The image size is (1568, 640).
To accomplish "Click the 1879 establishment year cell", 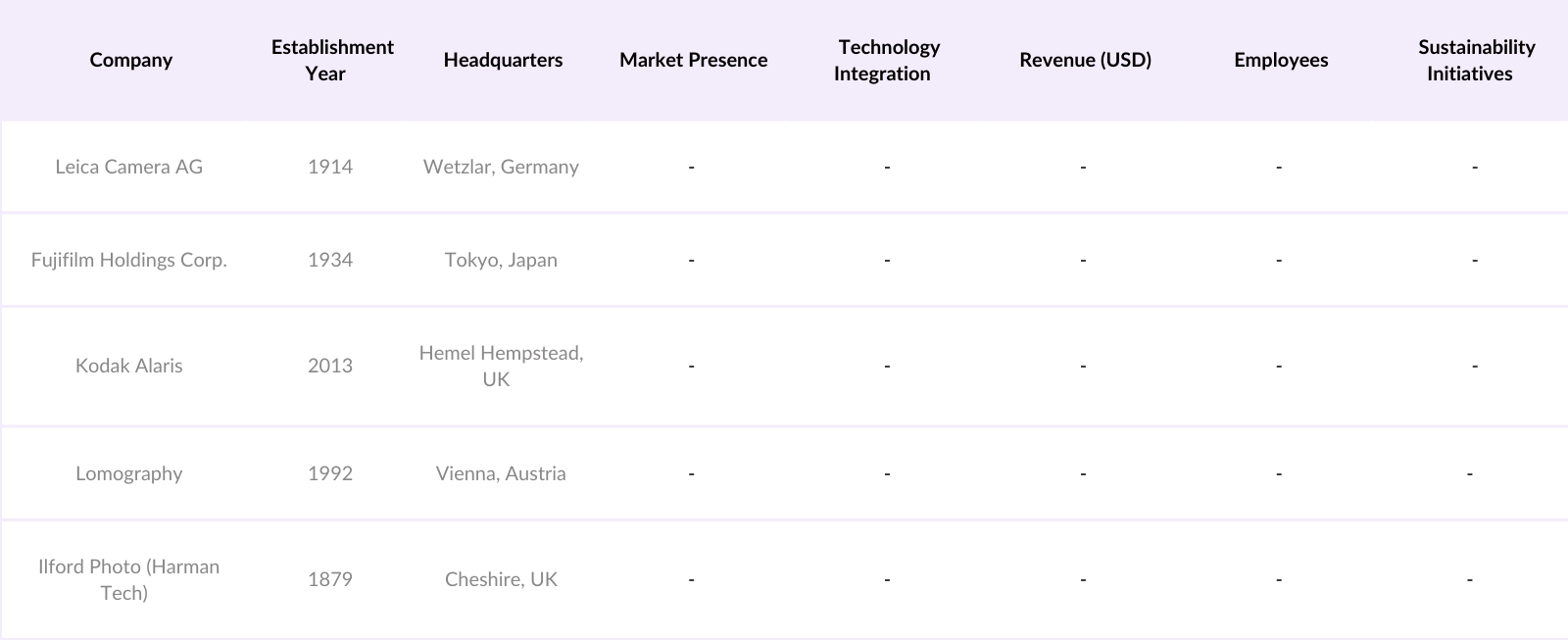I will (330, 579).
